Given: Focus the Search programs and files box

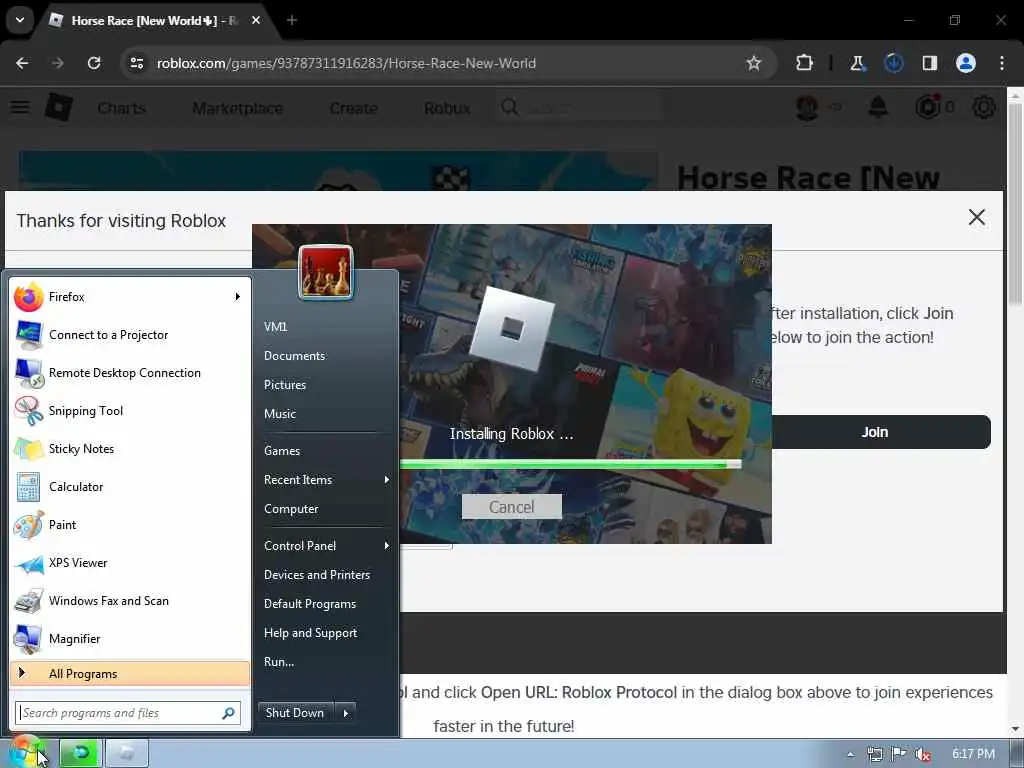Looking at the screenshot, I should [128, 713].
